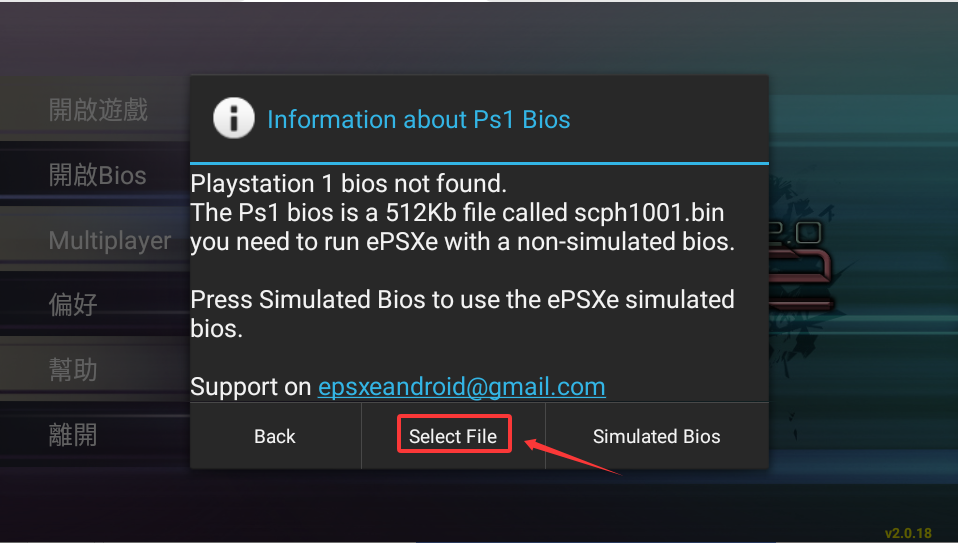Click the 'Support on' text label

coord(251,387)
